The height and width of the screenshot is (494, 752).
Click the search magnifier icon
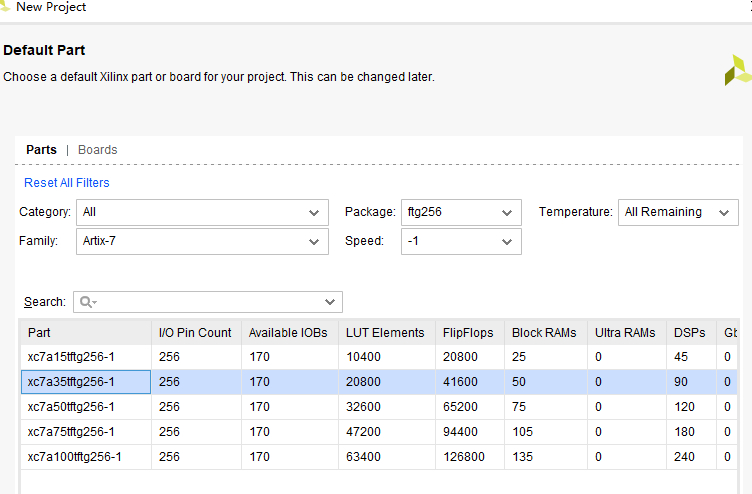point(86,302)
